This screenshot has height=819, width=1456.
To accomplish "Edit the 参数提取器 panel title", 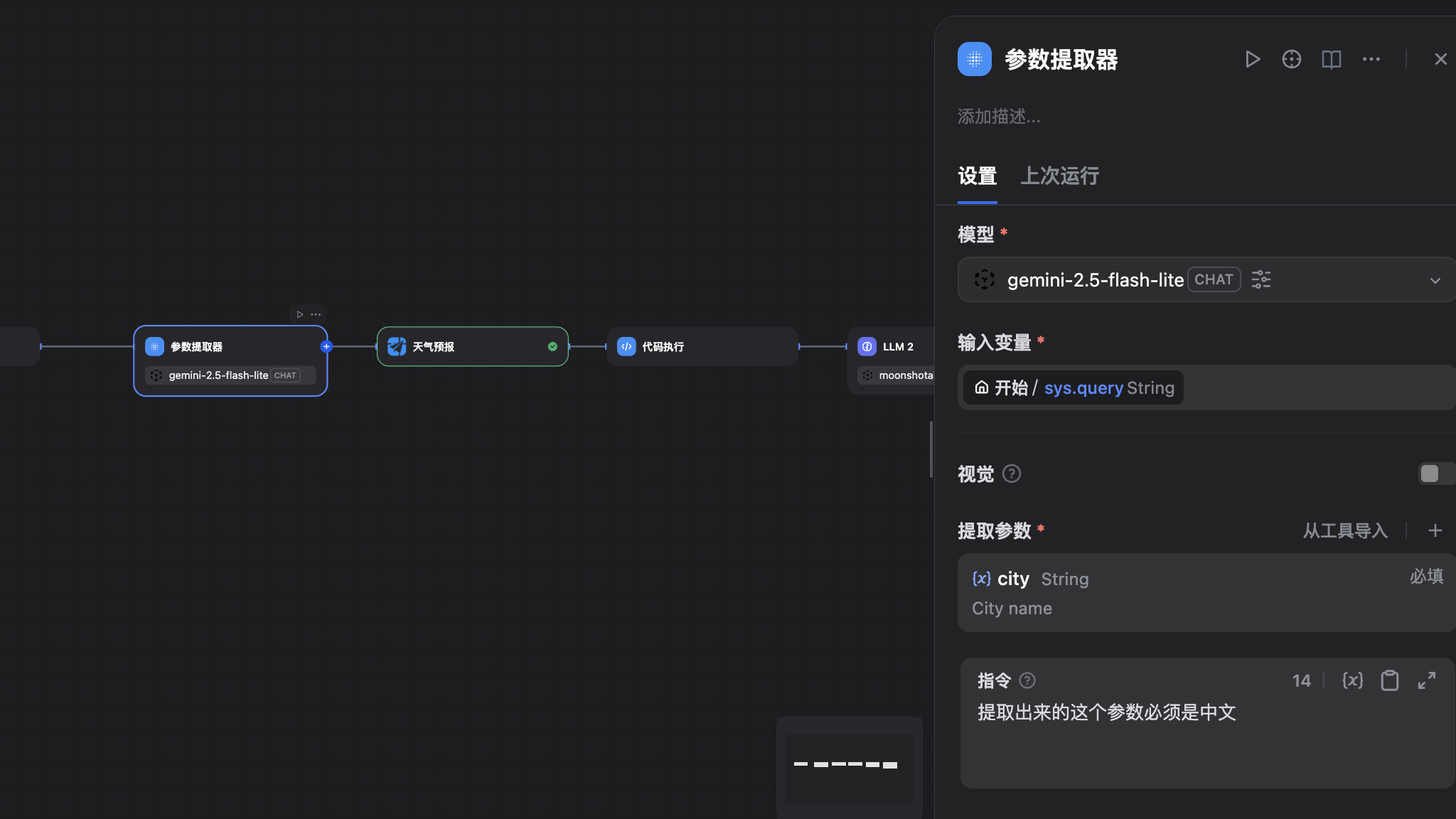I will pos(1061,59).
